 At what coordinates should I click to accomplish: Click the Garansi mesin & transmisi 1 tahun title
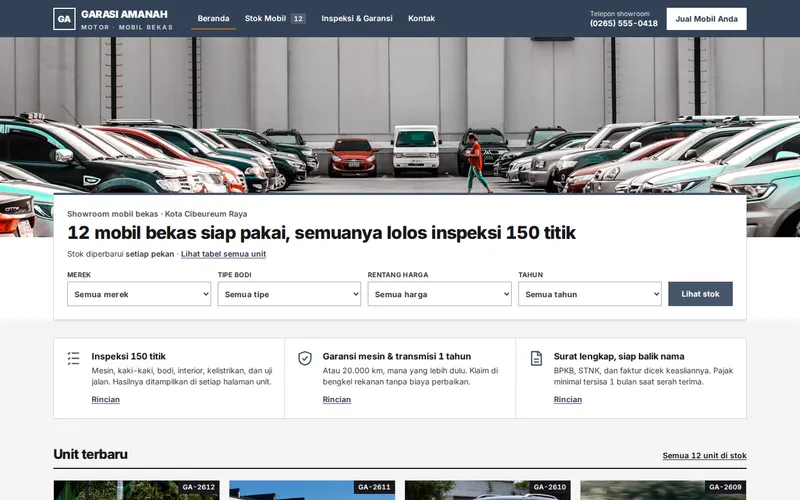[x=397, y=356]
